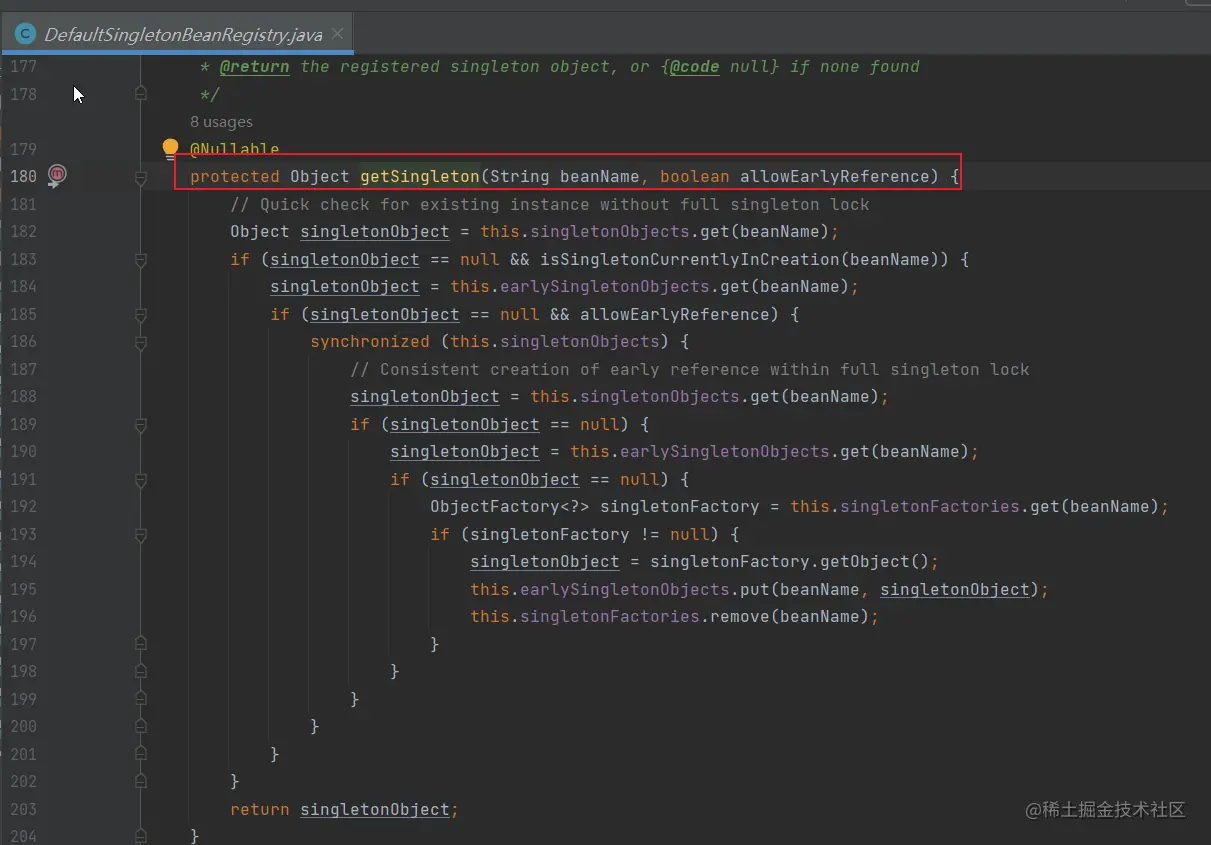Click the fold end marker at line 178
This screenshot has height=845, width=1211.
(x=141, y=93)
